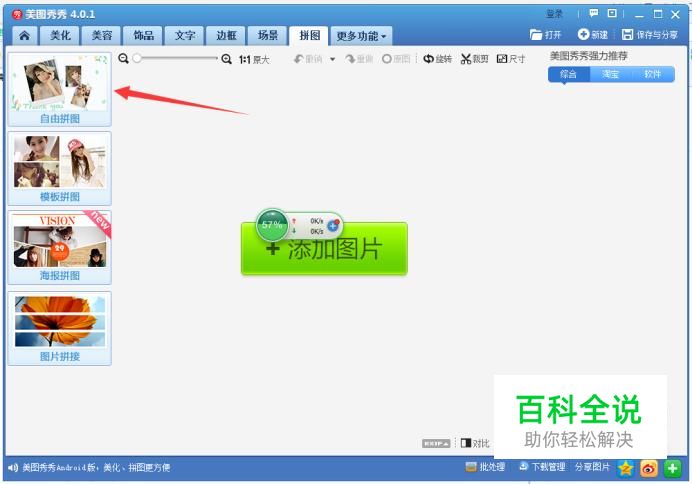Click the zoom out magnifier
This screenshot has width=692, height=484.
124,58
